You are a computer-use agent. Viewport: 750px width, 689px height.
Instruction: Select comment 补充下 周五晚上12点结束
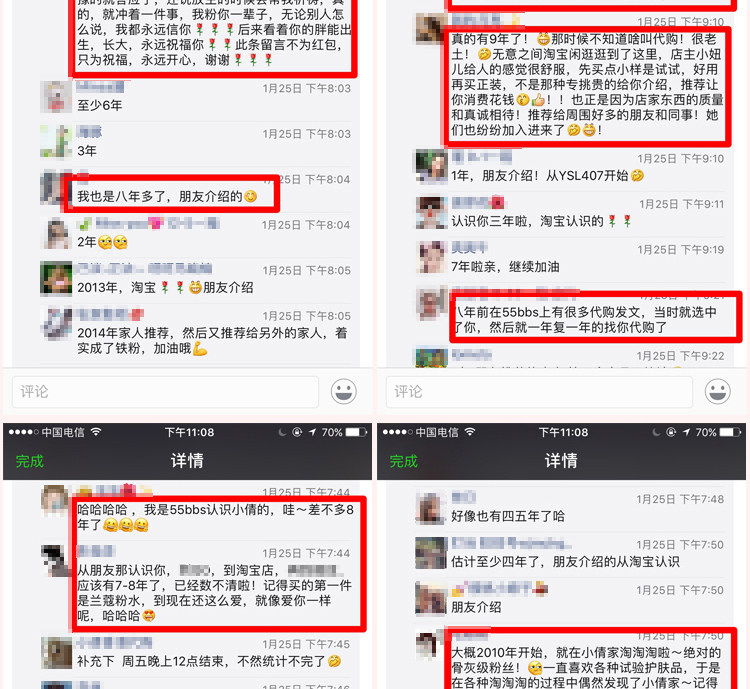pyautogui.click(x=209, y=661)
